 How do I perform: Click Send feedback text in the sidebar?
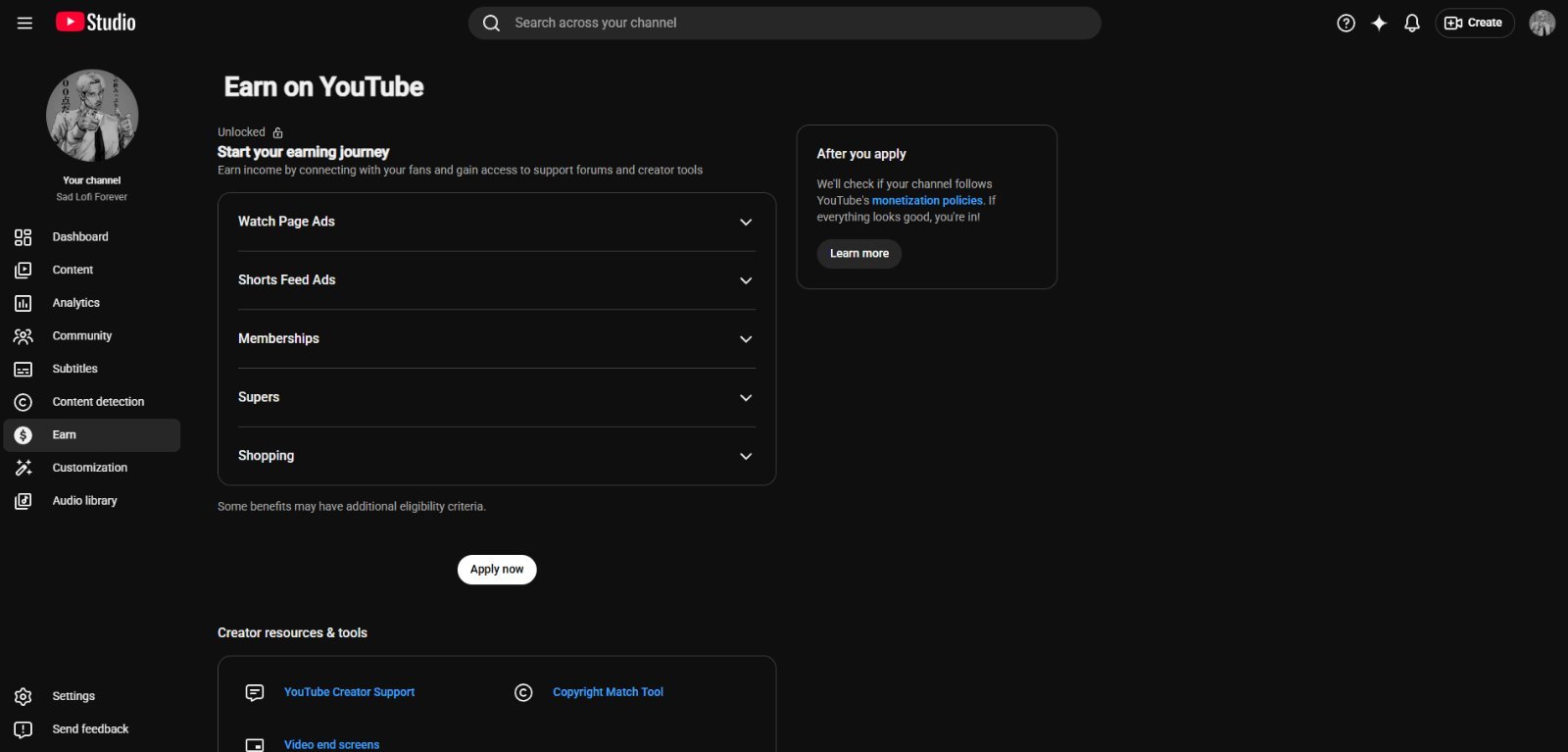coord(90,729)
